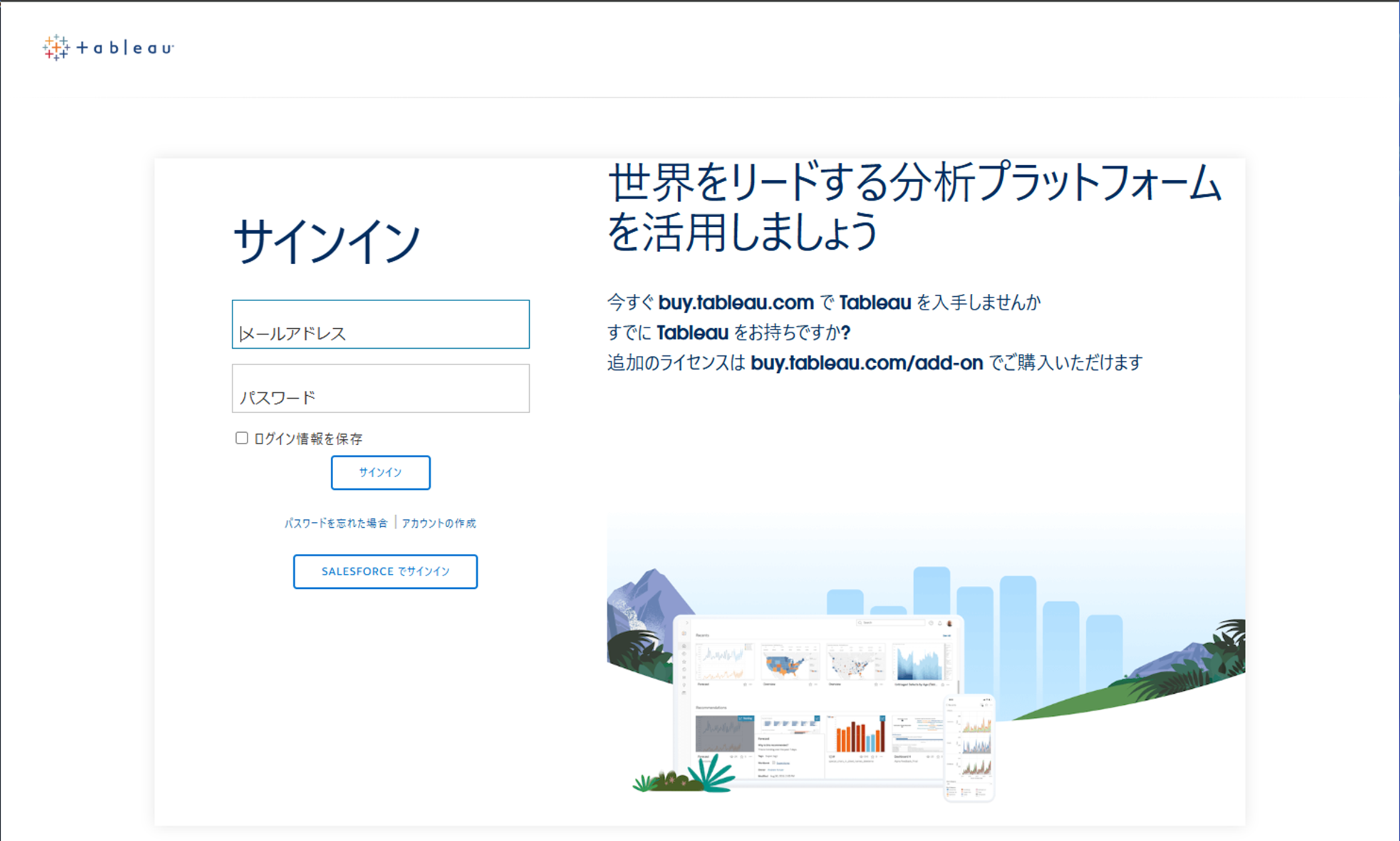Click the tableau wordmark in the header
1400x841 pixels.
(x=125, y=48)
